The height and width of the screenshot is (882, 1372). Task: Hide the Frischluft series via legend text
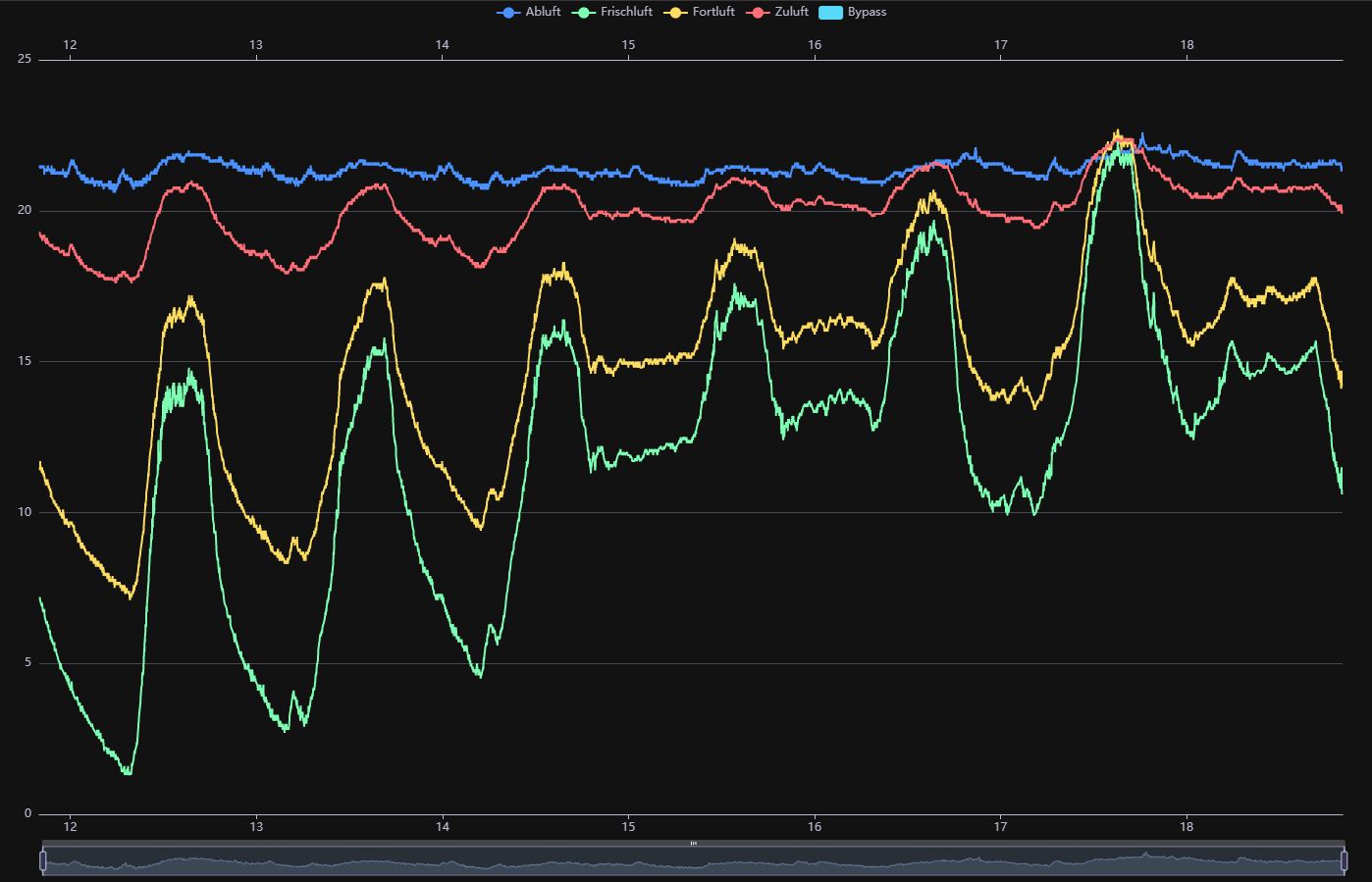coord(626,13)
